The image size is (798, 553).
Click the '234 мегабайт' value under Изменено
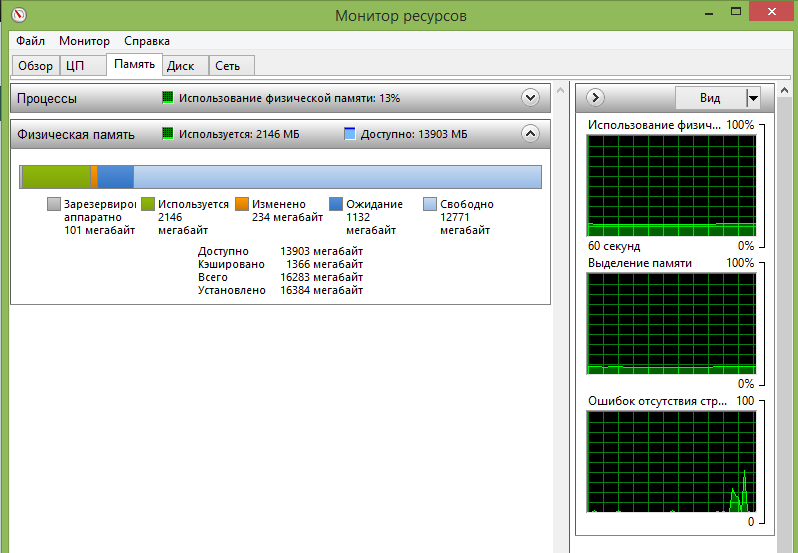coord(288,217)
